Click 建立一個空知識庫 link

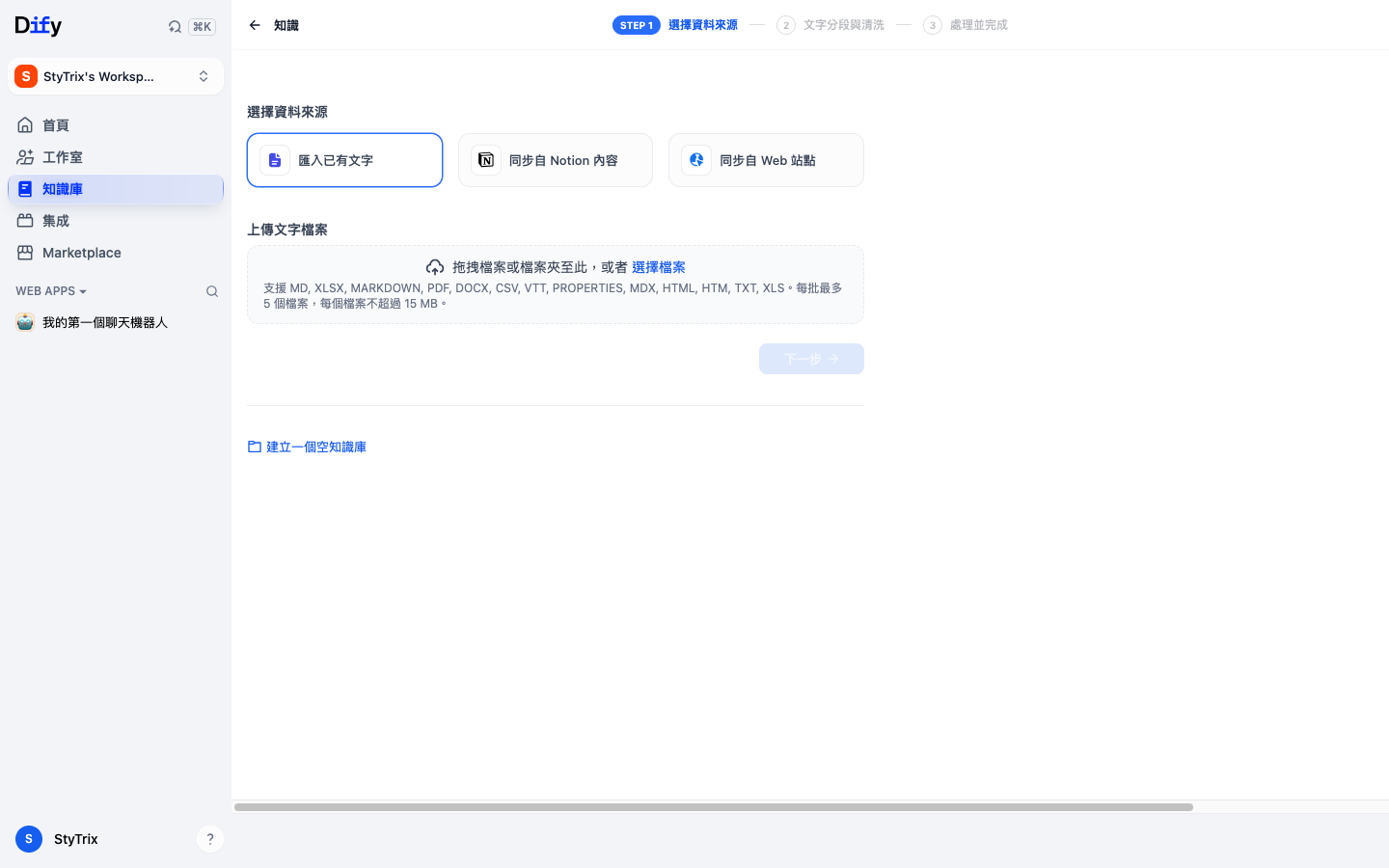pyautogui.click(x=316, y=447)
